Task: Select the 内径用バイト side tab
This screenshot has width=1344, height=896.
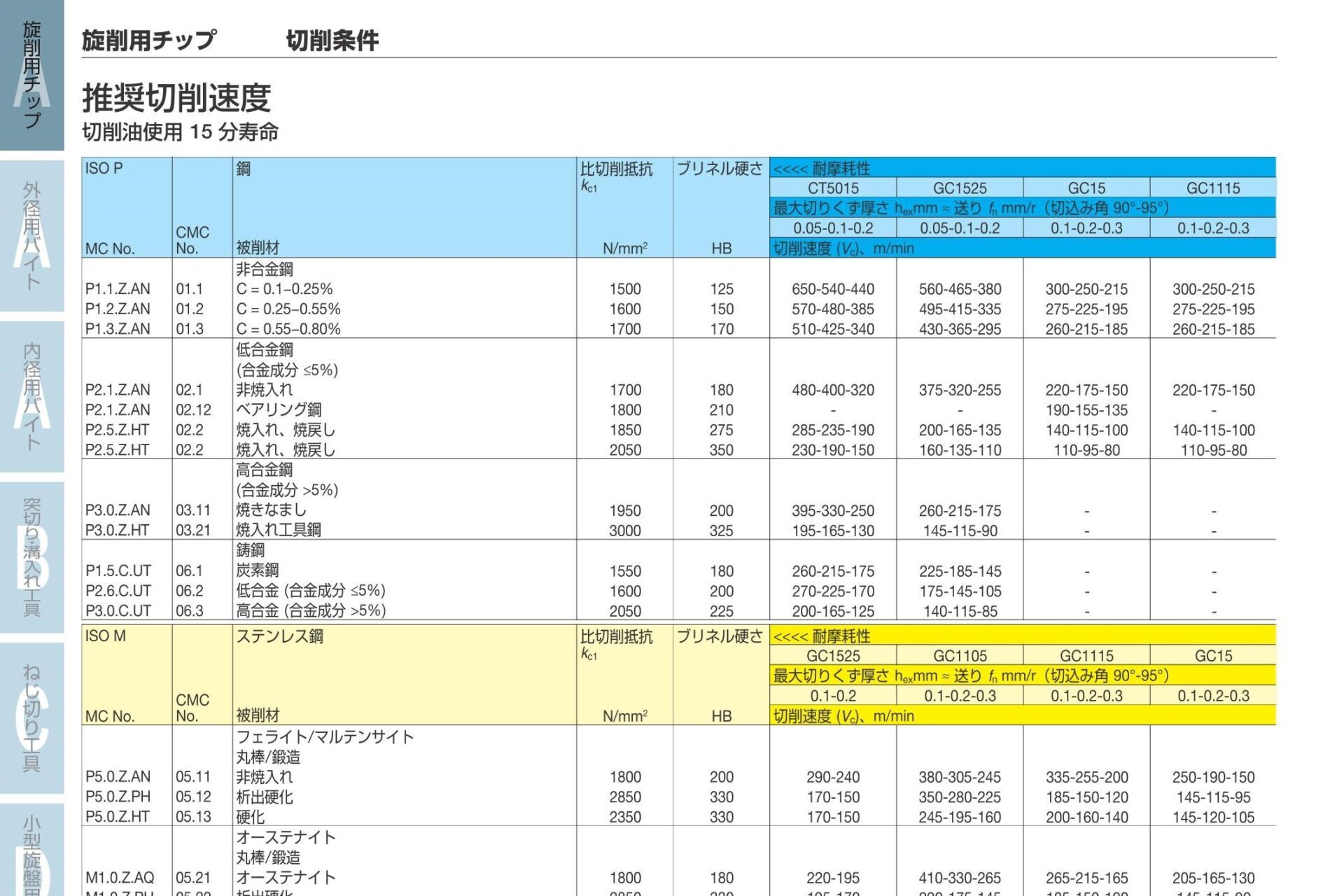Action: click(31, 396)
